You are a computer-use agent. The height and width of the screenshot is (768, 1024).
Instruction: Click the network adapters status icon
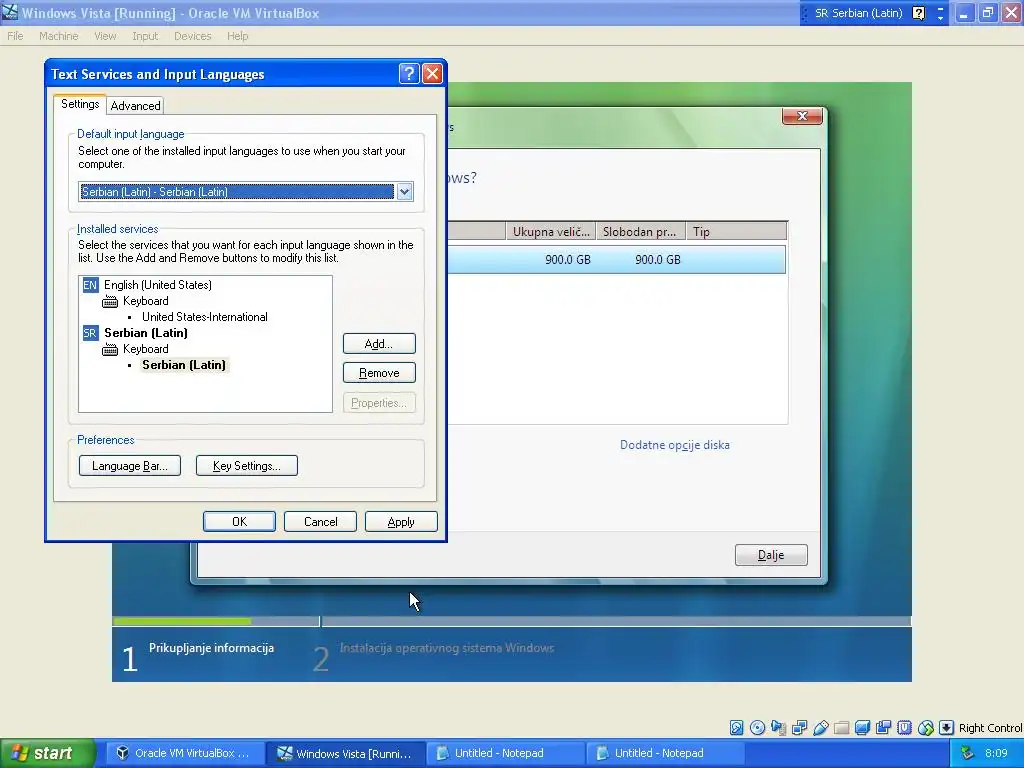pyautogui.click(x=799, y=728)
